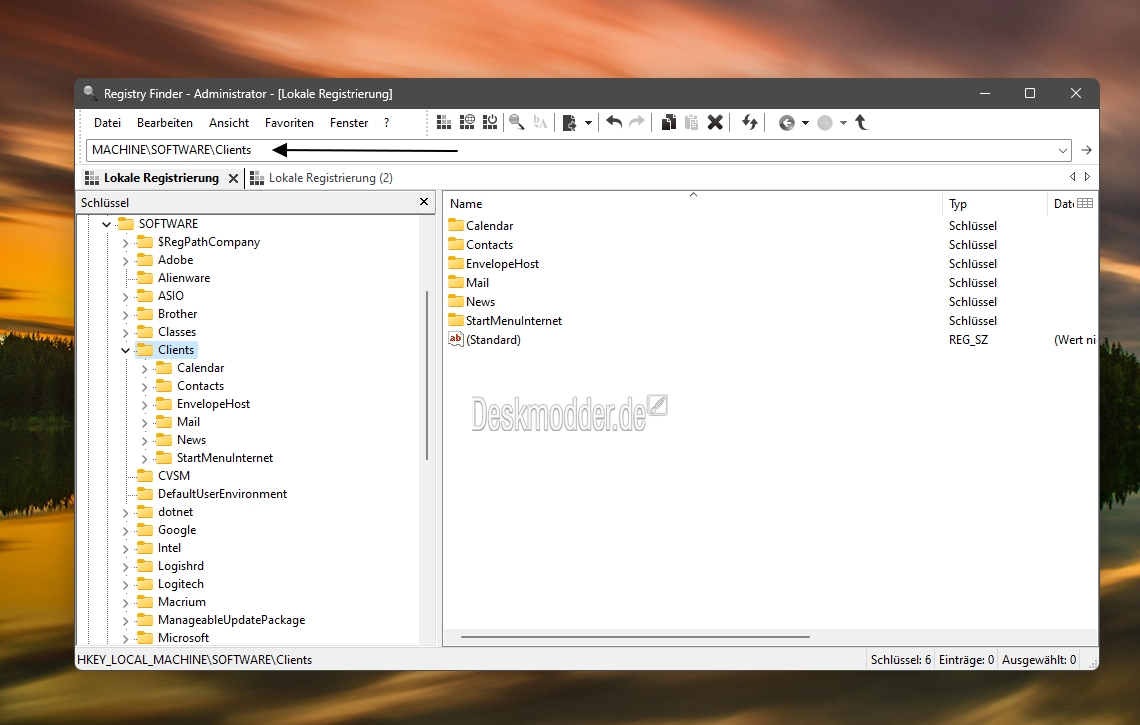Collapse the SOFTWARE tree node
Image resolution: width=1140 pixels, height=725 pixels.
pyautogui.click(x=107, y=224)
